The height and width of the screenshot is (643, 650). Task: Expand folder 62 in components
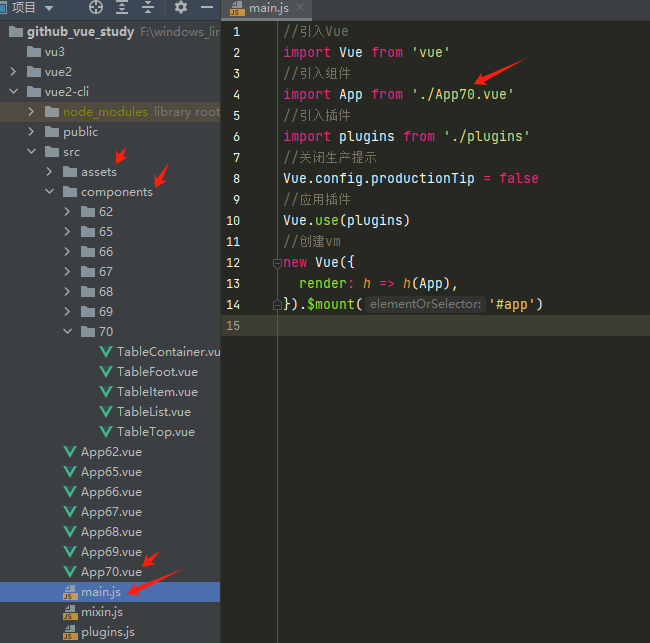coord(68,211)
